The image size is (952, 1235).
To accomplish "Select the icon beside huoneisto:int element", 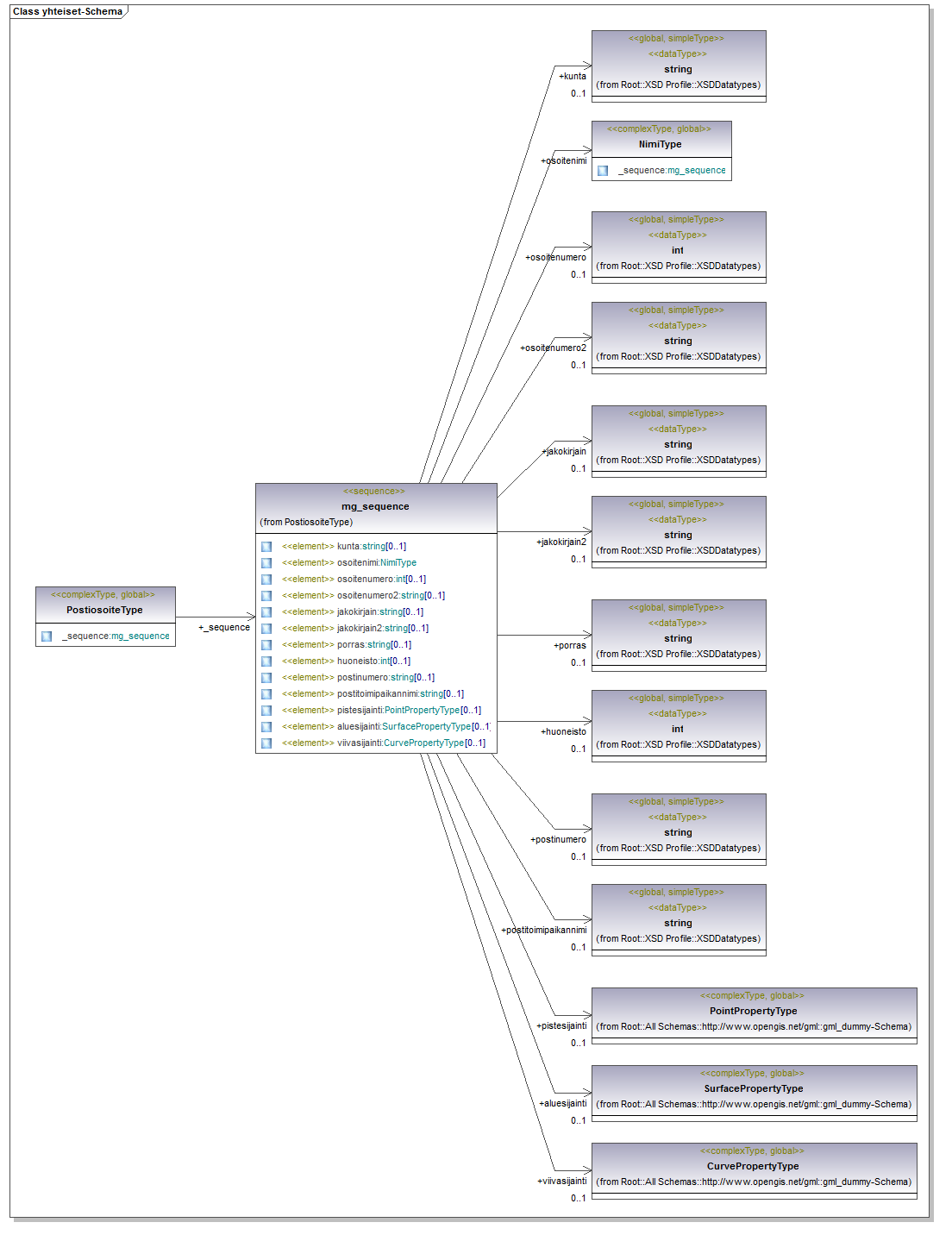I will [266, 661].
